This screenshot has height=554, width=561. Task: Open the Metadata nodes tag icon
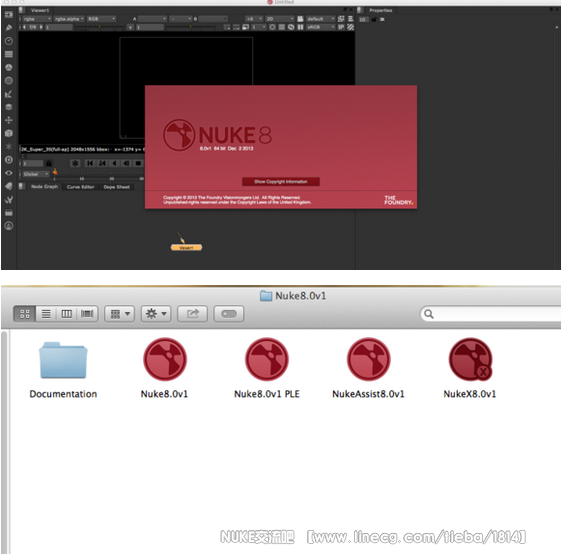click(x=9, y=186)
